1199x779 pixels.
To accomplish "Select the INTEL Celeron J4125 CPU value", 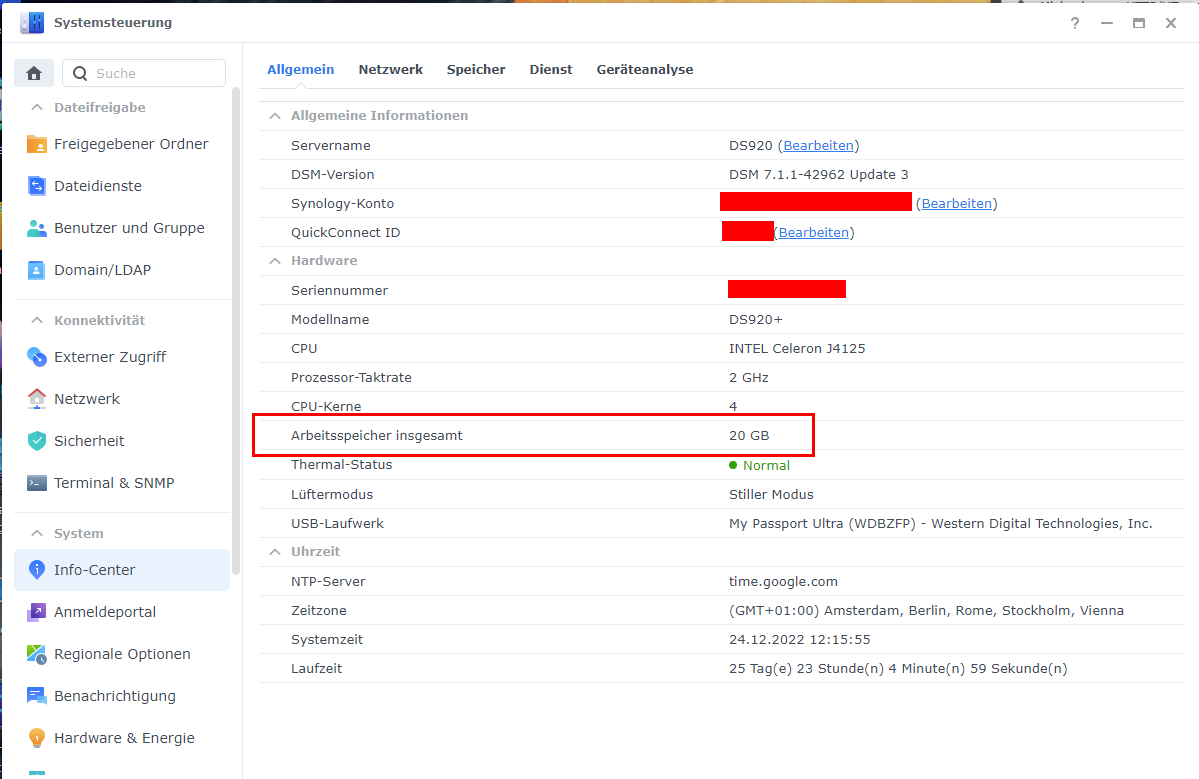I will 797,349.
